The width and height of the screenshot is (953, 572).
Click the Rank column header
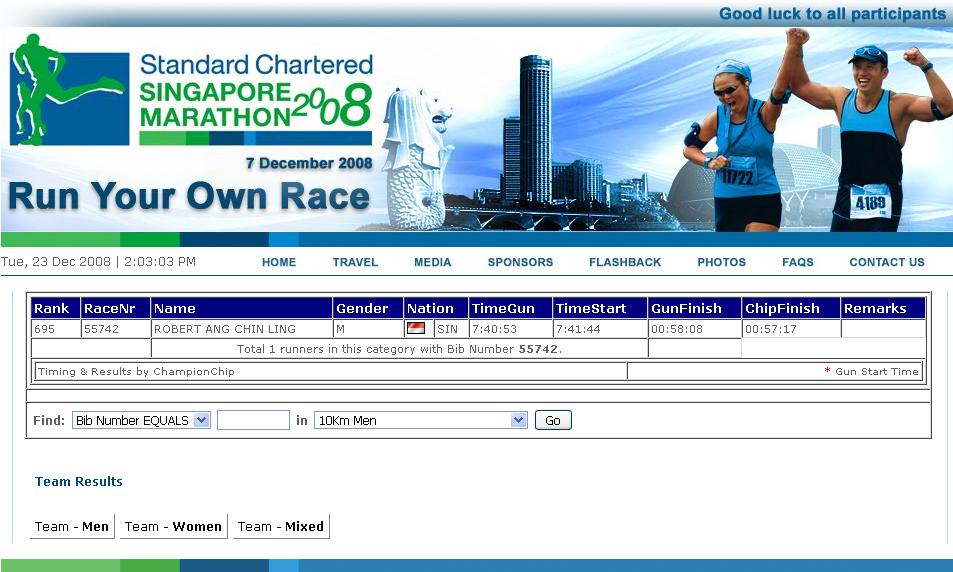[x=55, y=308]
